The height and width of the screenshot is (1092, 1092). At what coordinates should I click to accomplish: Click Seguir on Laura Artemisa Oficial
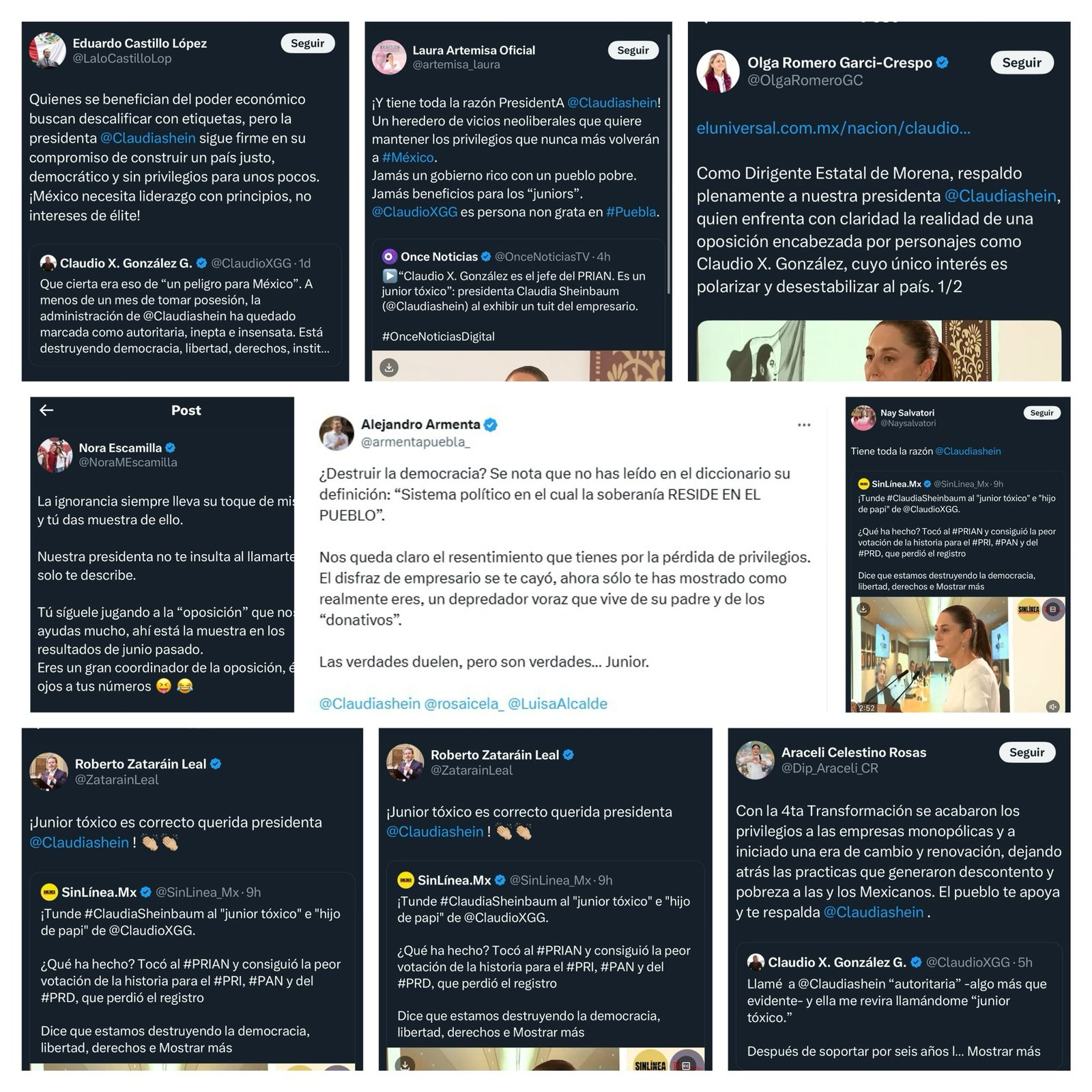coord(633,50)
